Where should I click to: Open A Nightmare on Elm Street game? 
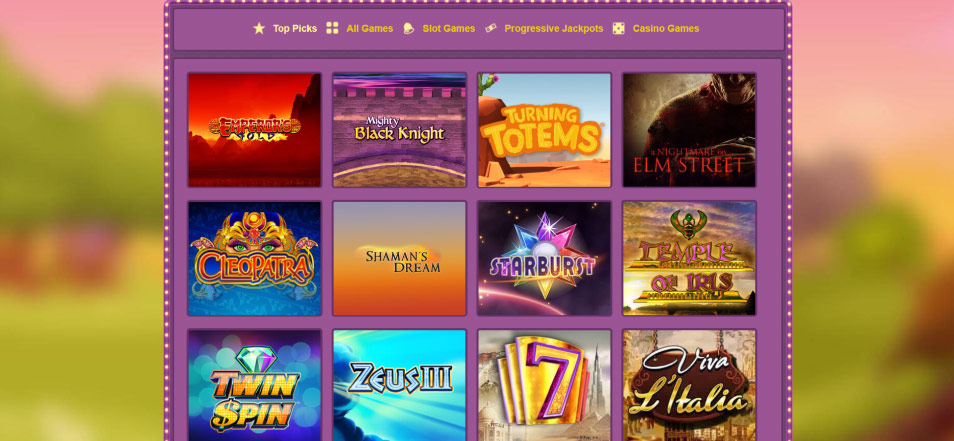pyautogui.click(x=689, y=130)
